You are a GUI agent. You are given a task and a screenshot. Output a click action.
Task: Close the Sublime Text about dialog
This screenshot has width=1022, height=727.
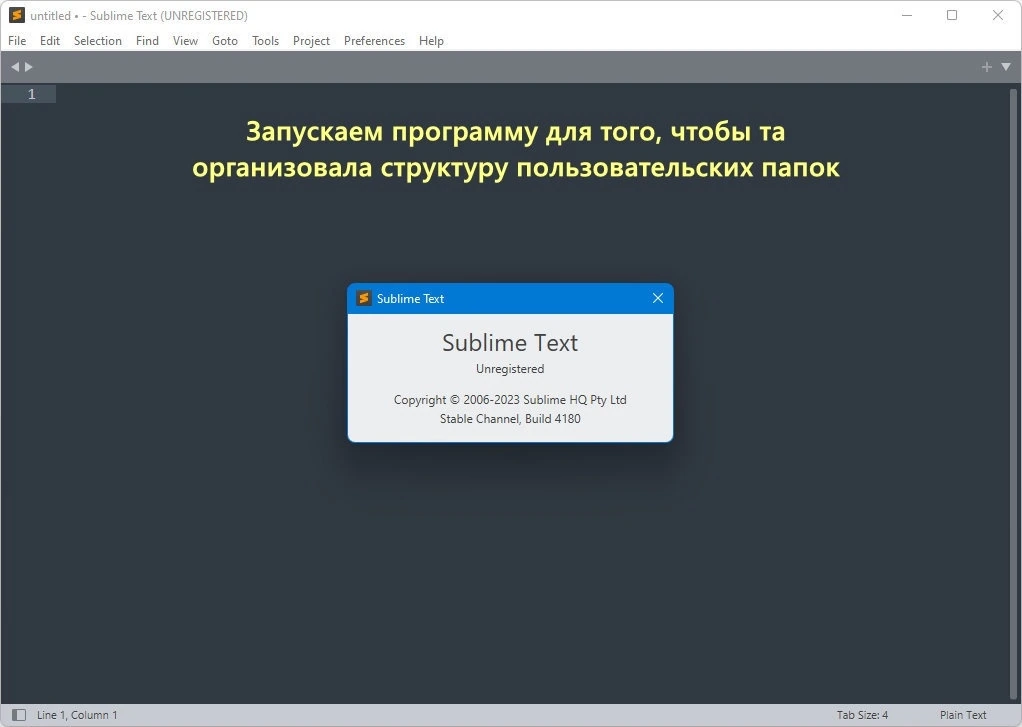click(658, 298)
